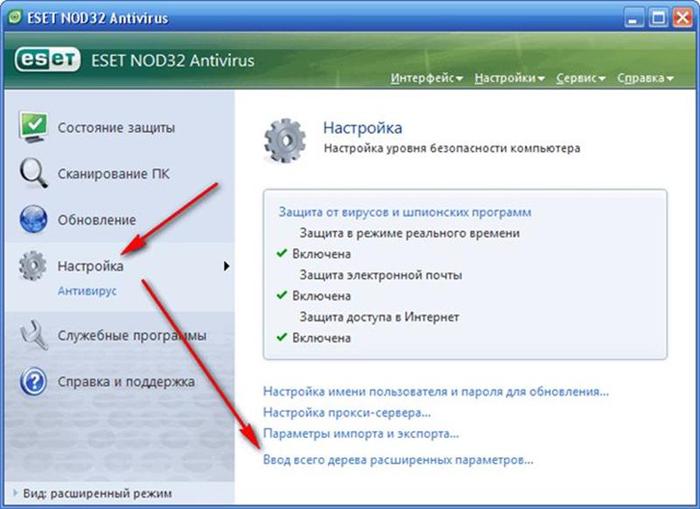700x509 pixels.
Task: Select the Антивирус submenu item
Action: (x=87, y=291)
